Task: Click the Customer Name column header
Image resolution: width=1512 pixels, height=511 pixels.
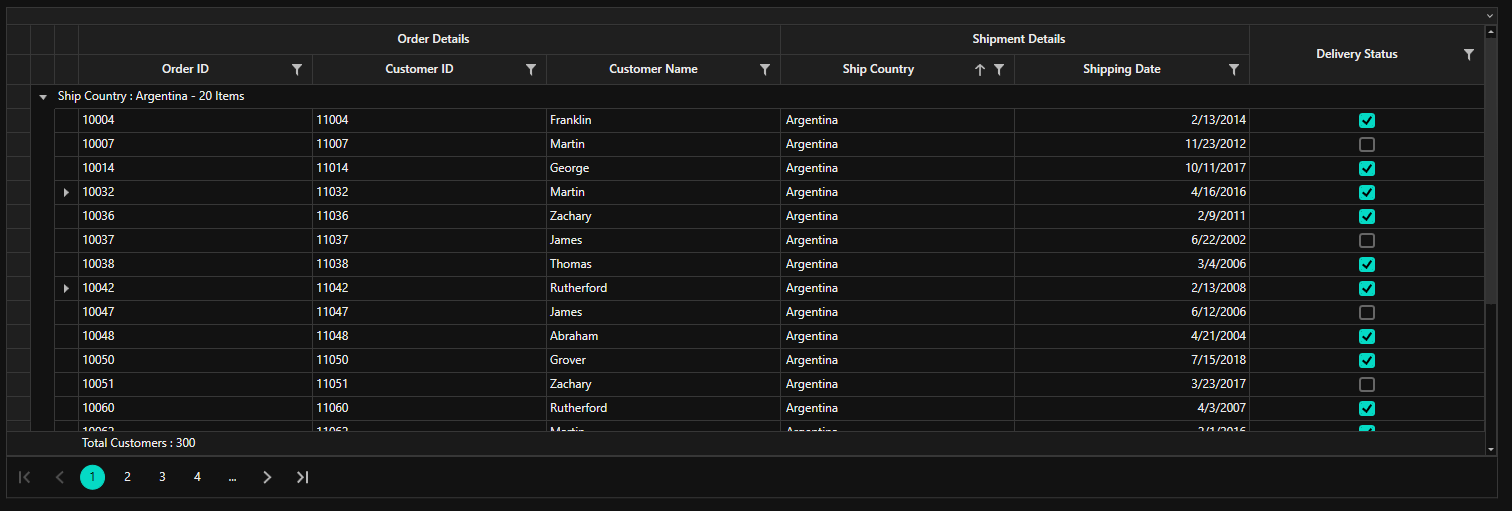Action: pos(664,69)
